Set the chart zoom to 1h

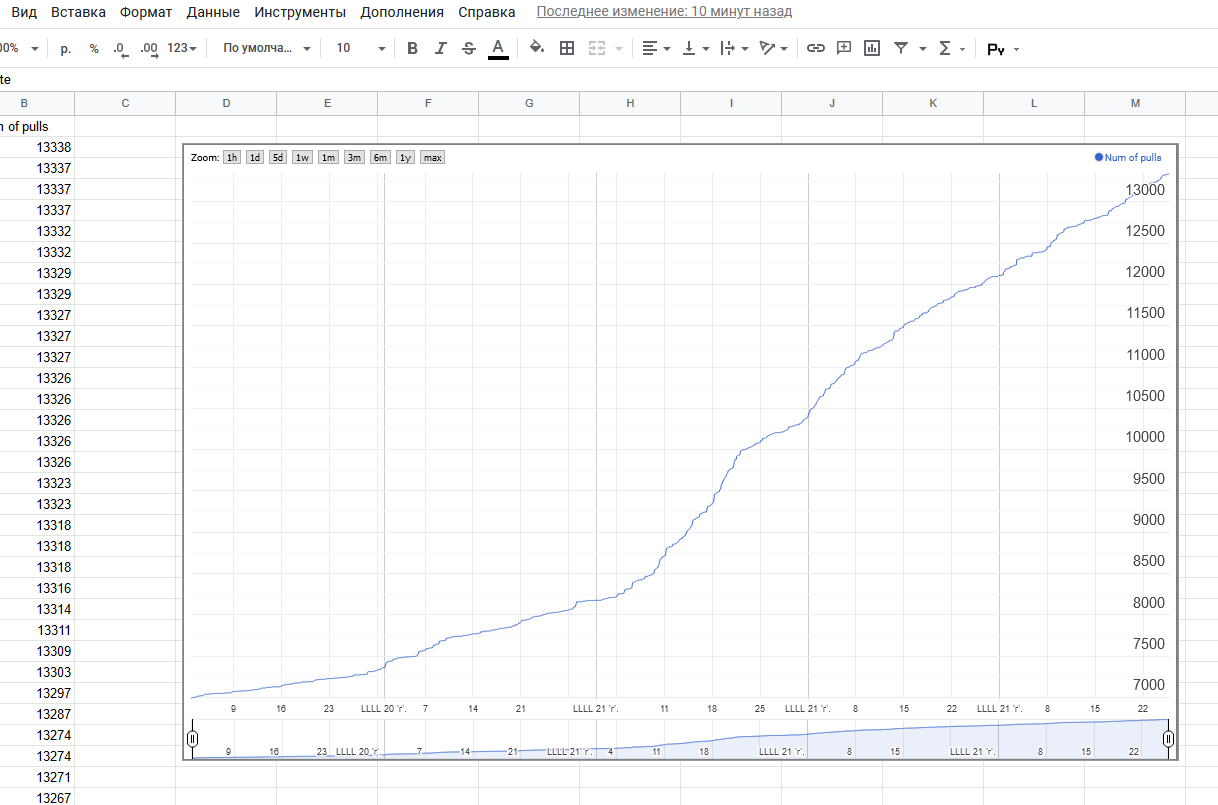point(232,157)
